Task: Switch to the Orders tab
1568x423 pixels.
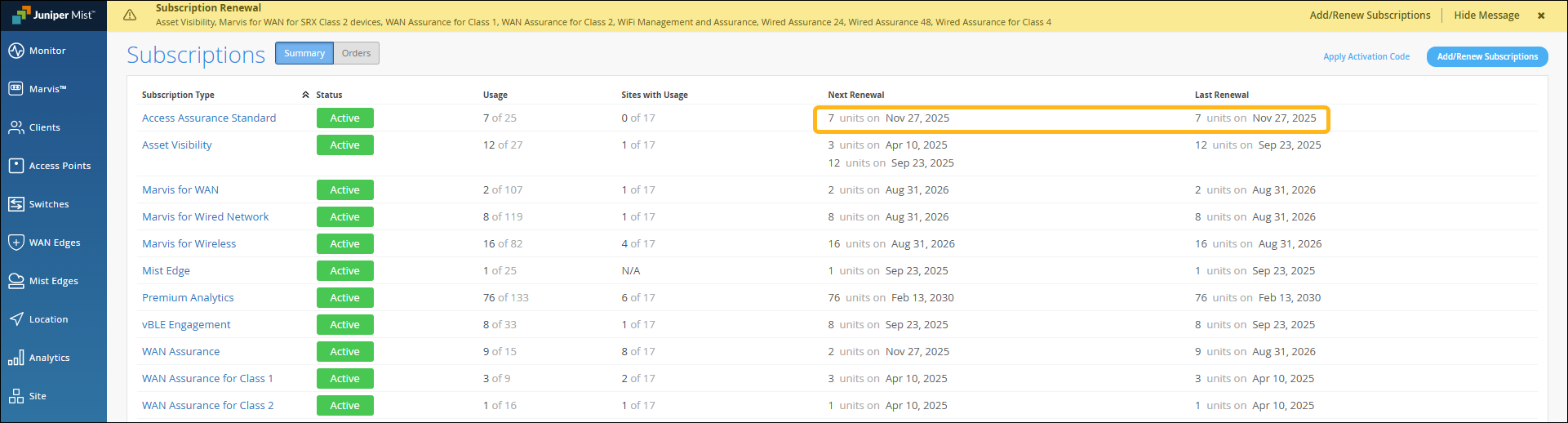Action: (x=356, y=53)
